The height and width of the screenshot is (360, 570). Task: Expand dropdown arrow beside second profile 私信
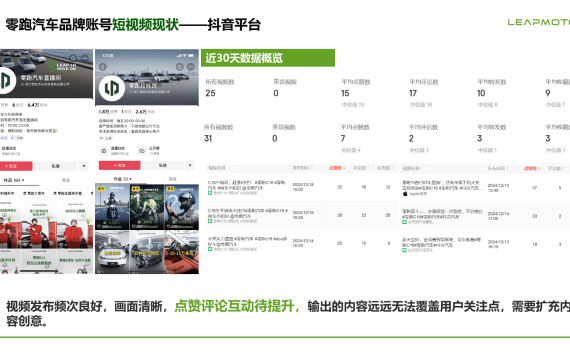(x=190, y=165)
